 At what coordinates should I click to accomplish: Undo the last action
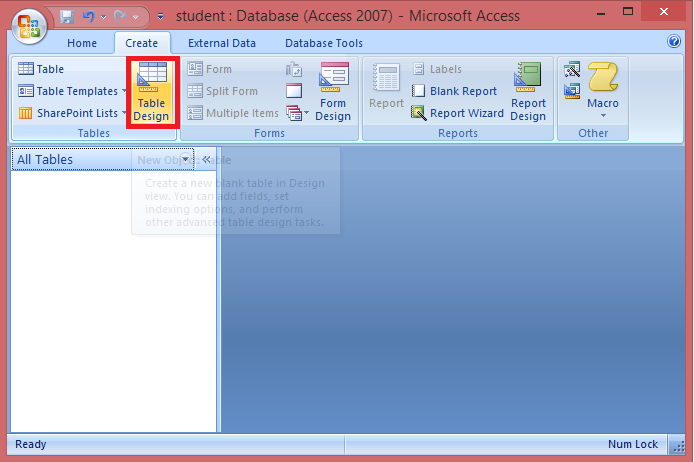point(89,17)
